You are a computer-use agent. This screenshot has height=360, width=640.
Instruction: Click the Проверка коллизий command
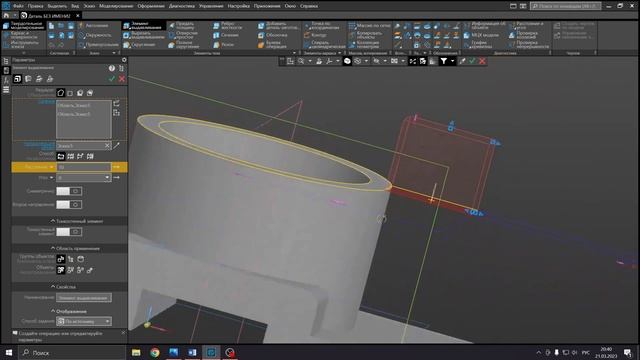pyautogui.click(x=523, y=35)
